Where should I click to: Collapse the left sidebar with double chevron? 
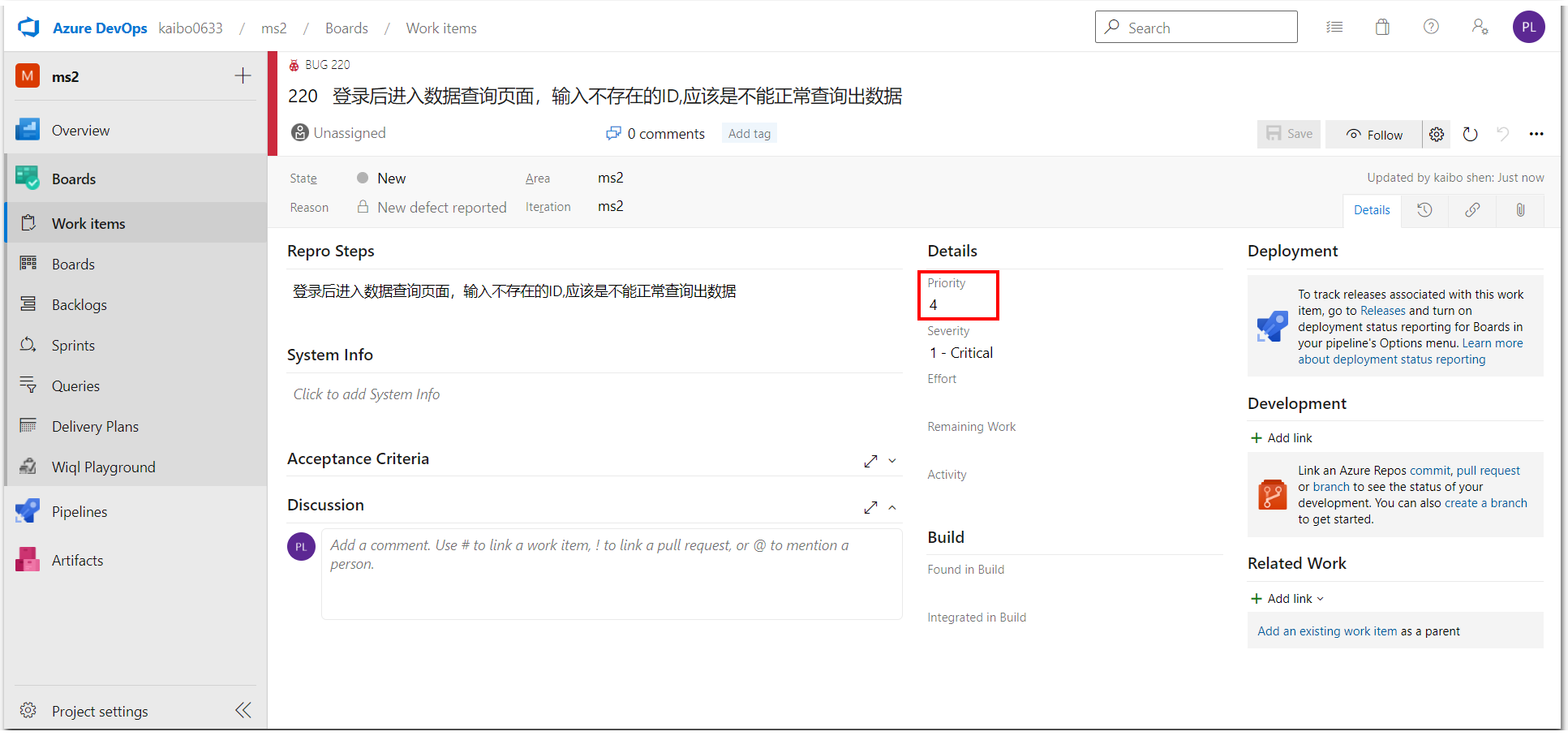(x=243, y=710)
